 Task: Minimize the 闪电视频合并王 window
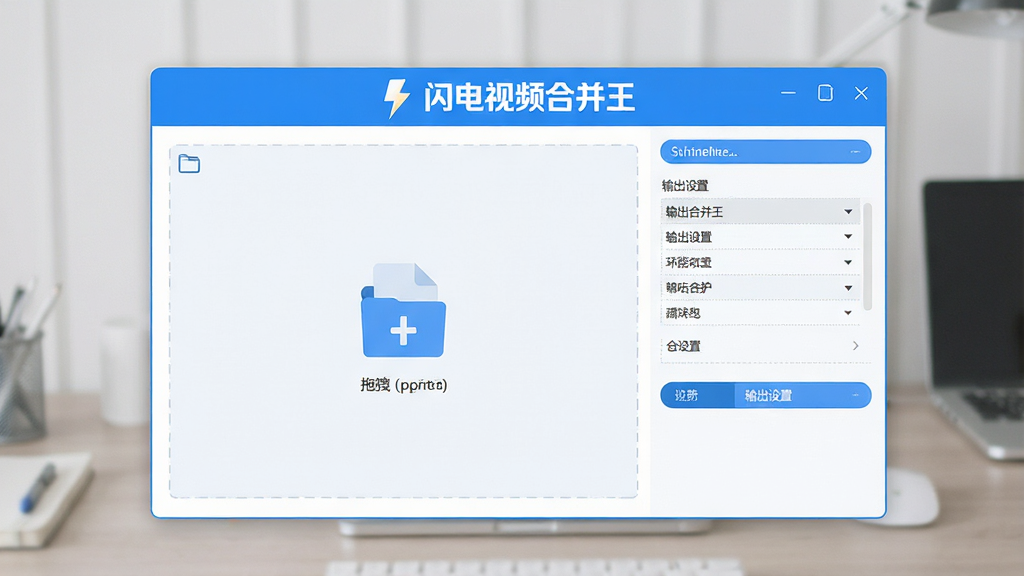pos(788,93)
